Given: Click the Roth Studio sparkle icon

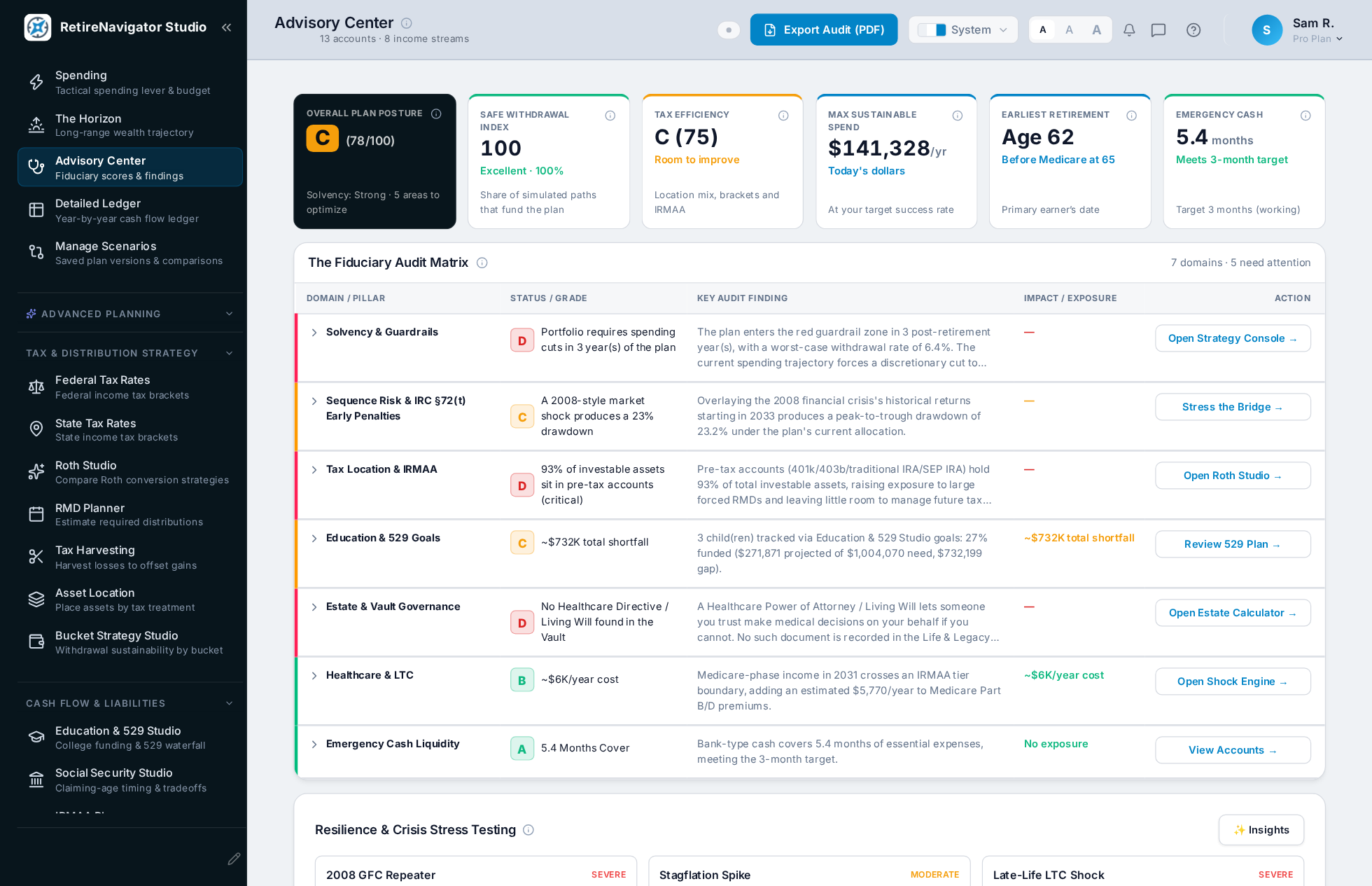Looking at the screenshot, I should point(36,472).
